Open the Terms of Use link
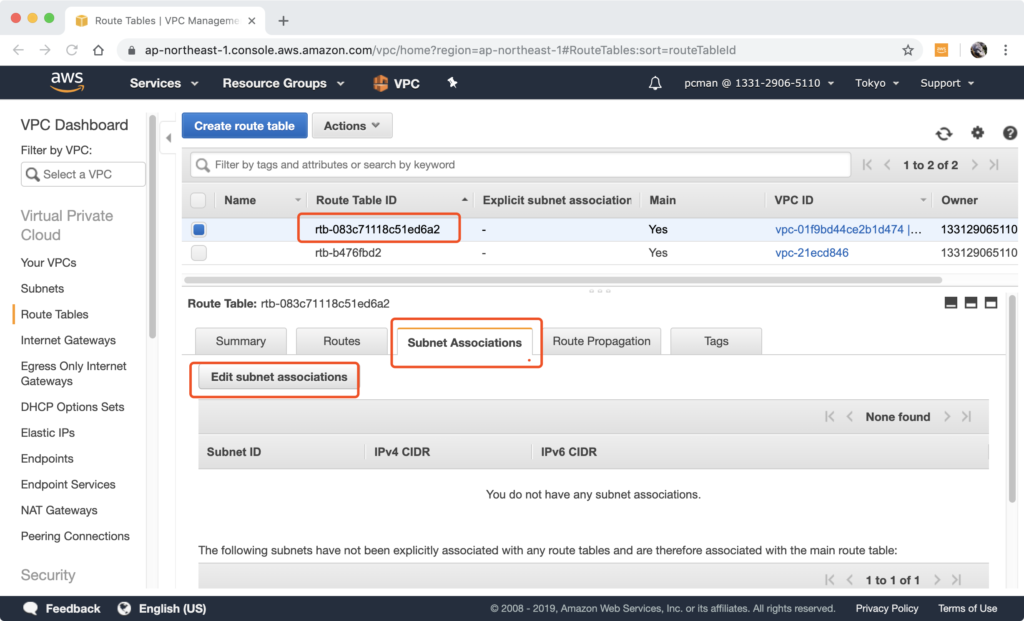This screenshot has width=1024, height=621. pyautogui.click(x=968, y=609)
